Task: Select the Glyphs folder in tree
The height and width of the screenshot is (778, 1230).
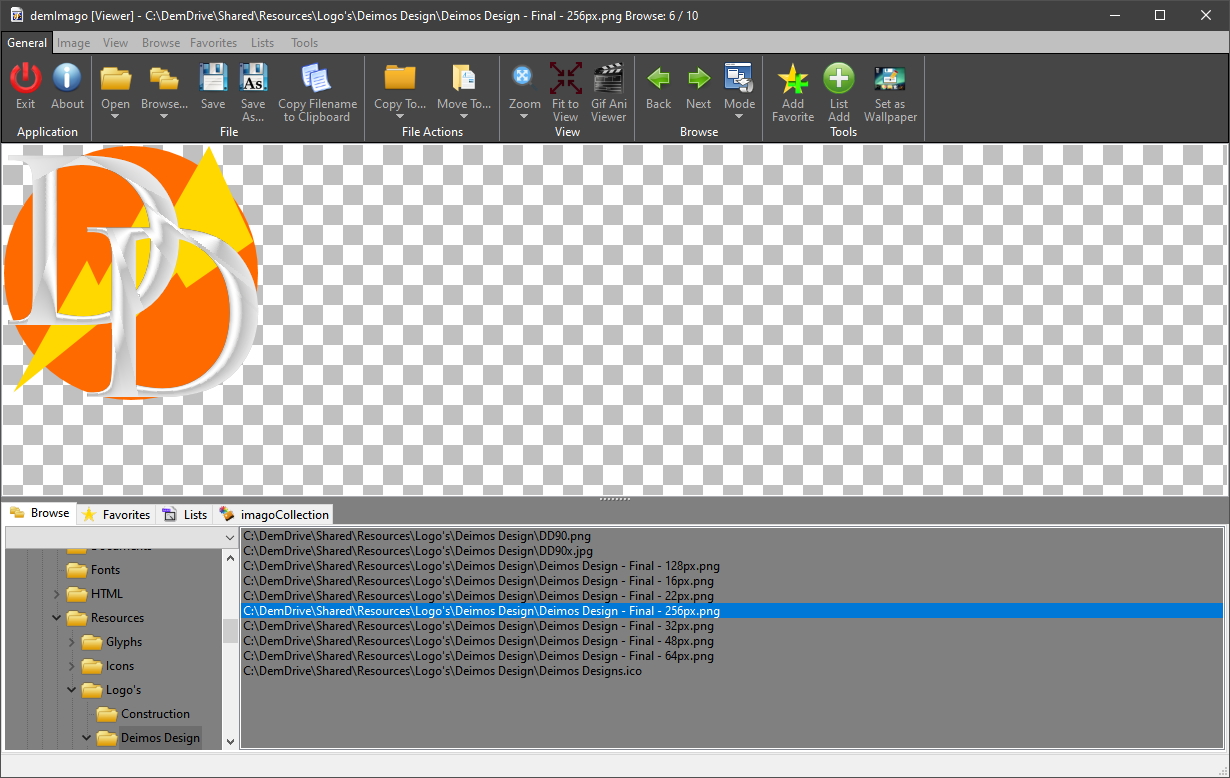Action: pos(124,642)
